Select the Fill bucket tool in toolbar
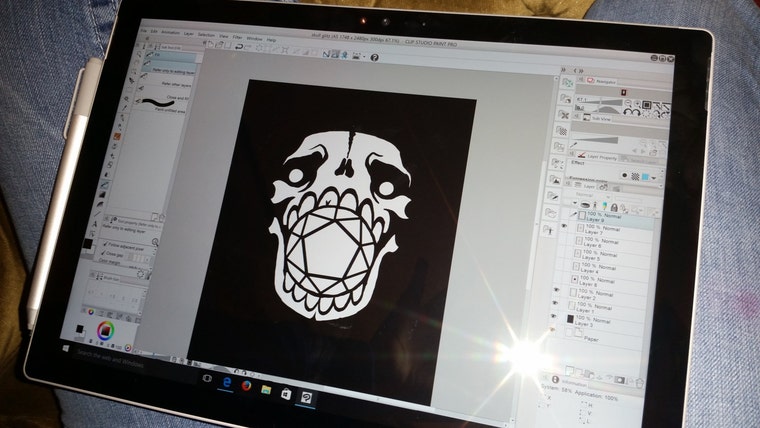 pyautogui.click(x=105, y=185)
